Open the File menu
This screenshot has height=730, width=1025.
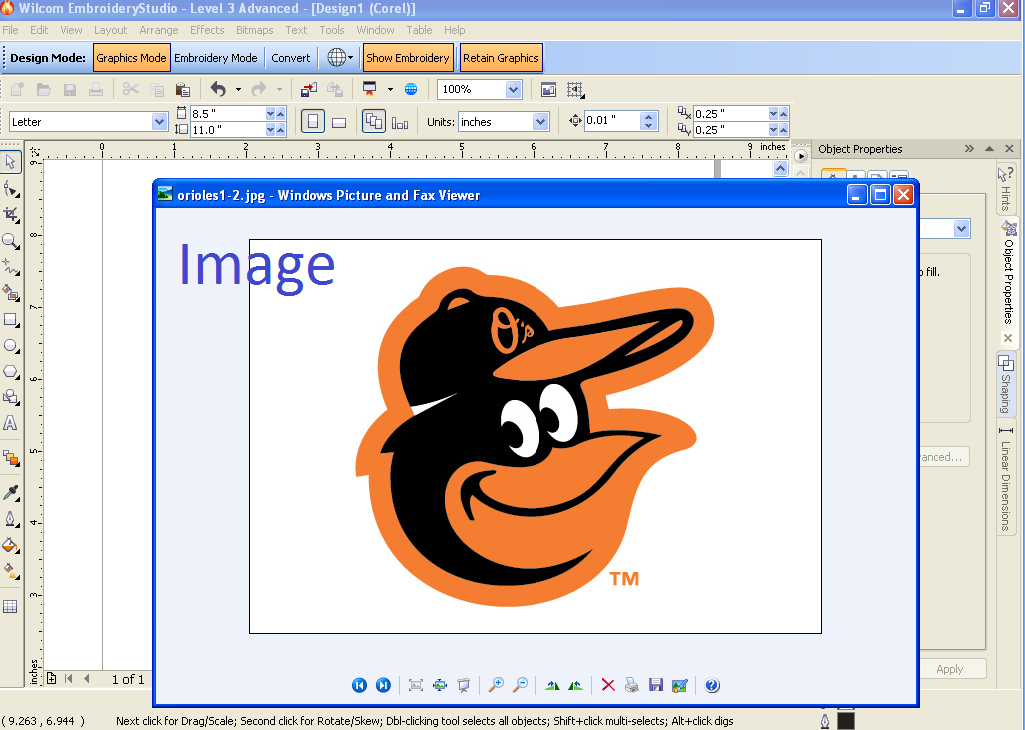pyautogui.click(x=10, y=30)
